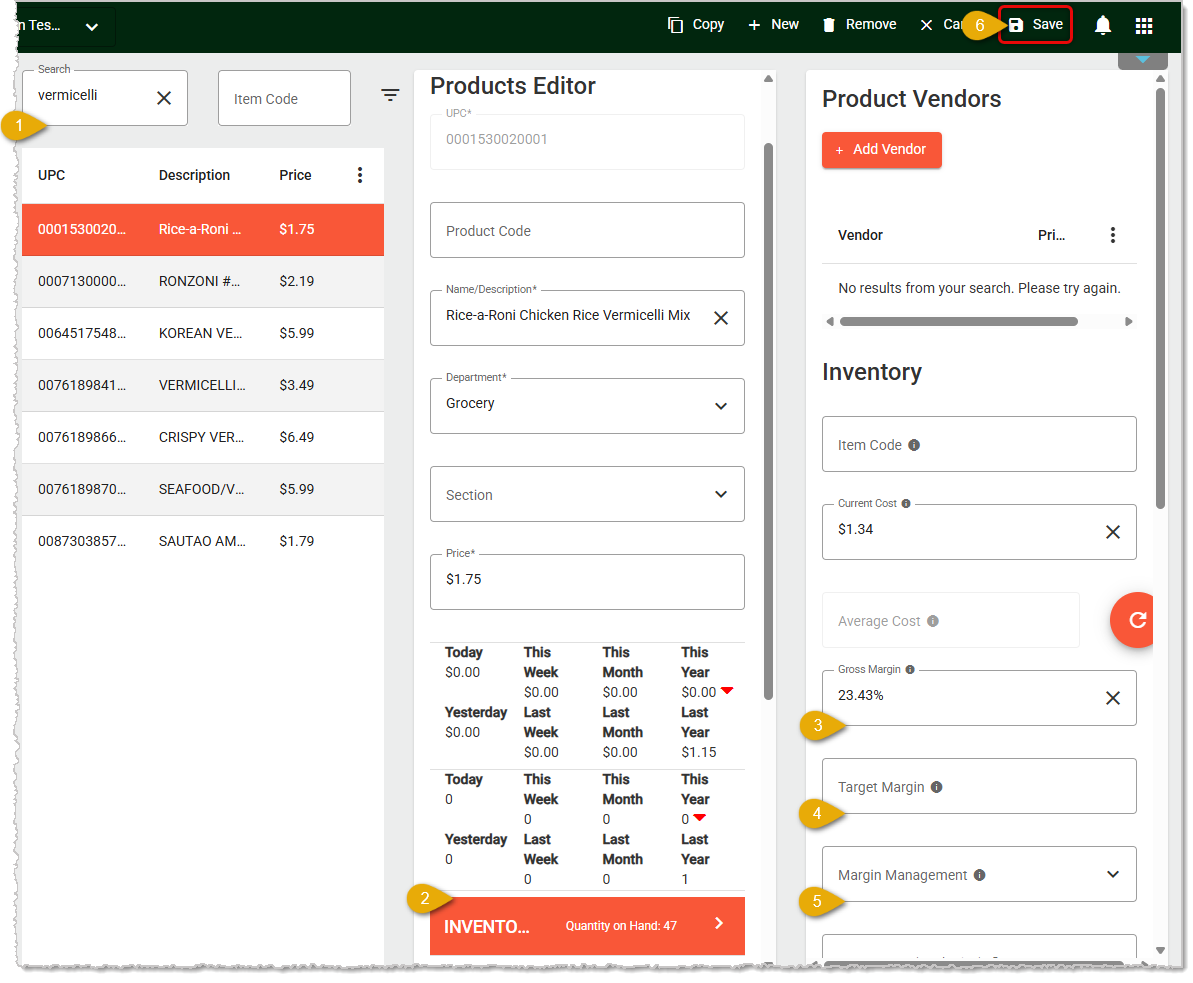The width and height of the screenshot is (1193, 983).
Task: Select the SEAFOOD/V... product row
Action: click(202, 489)
